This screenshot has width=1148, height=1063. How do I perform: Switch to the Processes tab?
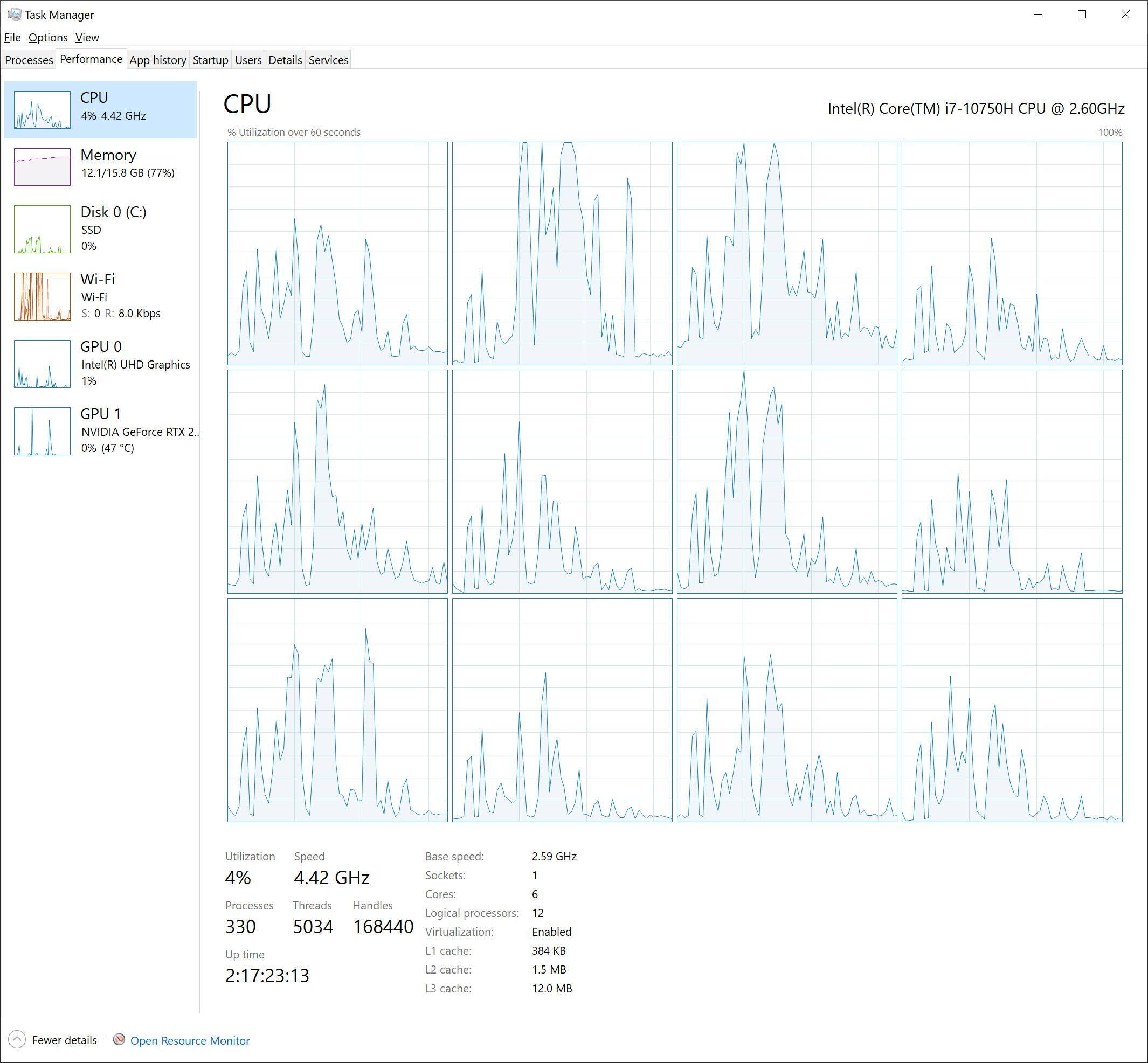click(29, 60)
